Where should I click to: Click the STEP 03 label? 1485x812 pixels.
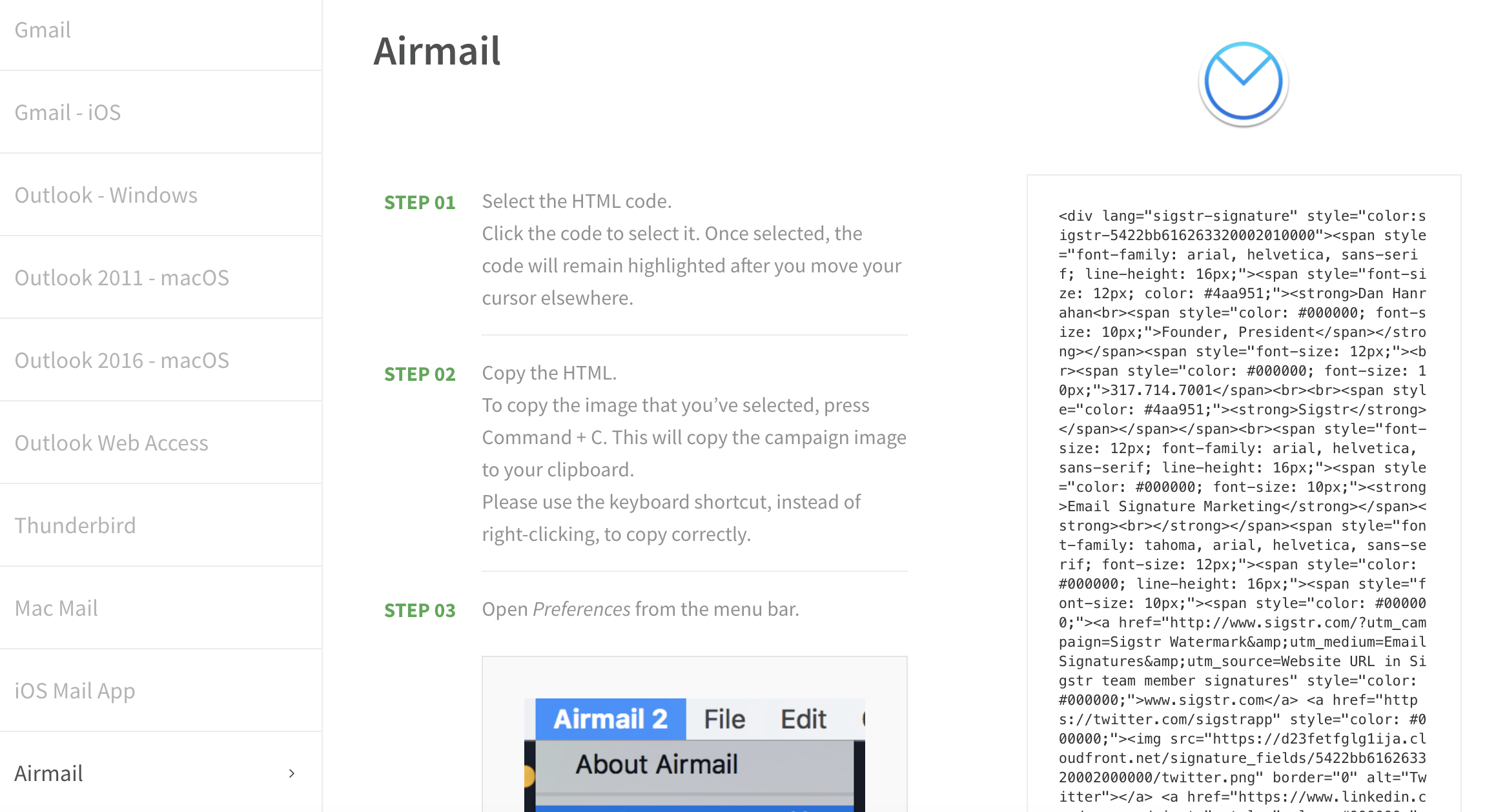pyautogui.click(x=420, y=611)
